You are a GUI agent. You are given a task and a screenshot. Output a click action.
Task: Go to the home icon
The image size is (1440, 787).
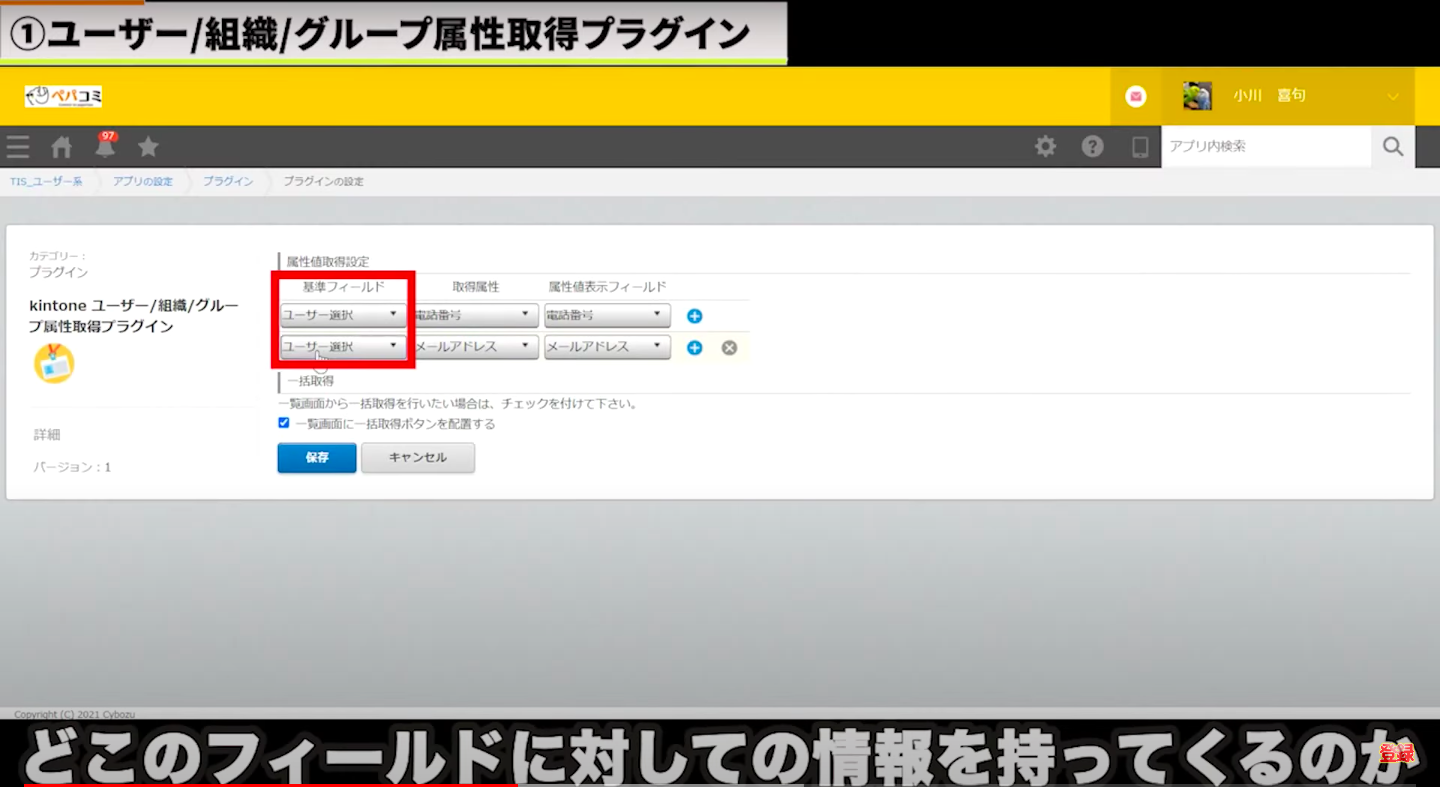[x=62, y=147]
